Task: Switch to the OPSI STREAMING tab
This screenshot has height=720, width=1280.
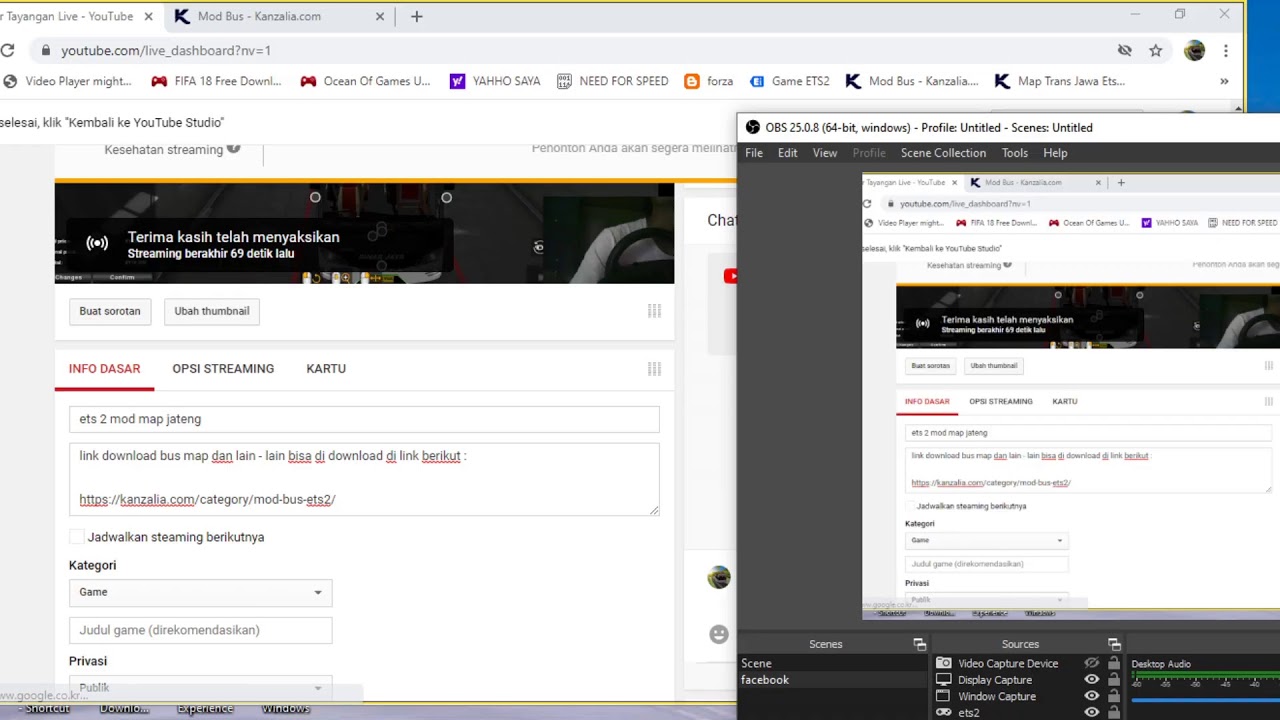Action: (x=223, y=369)
